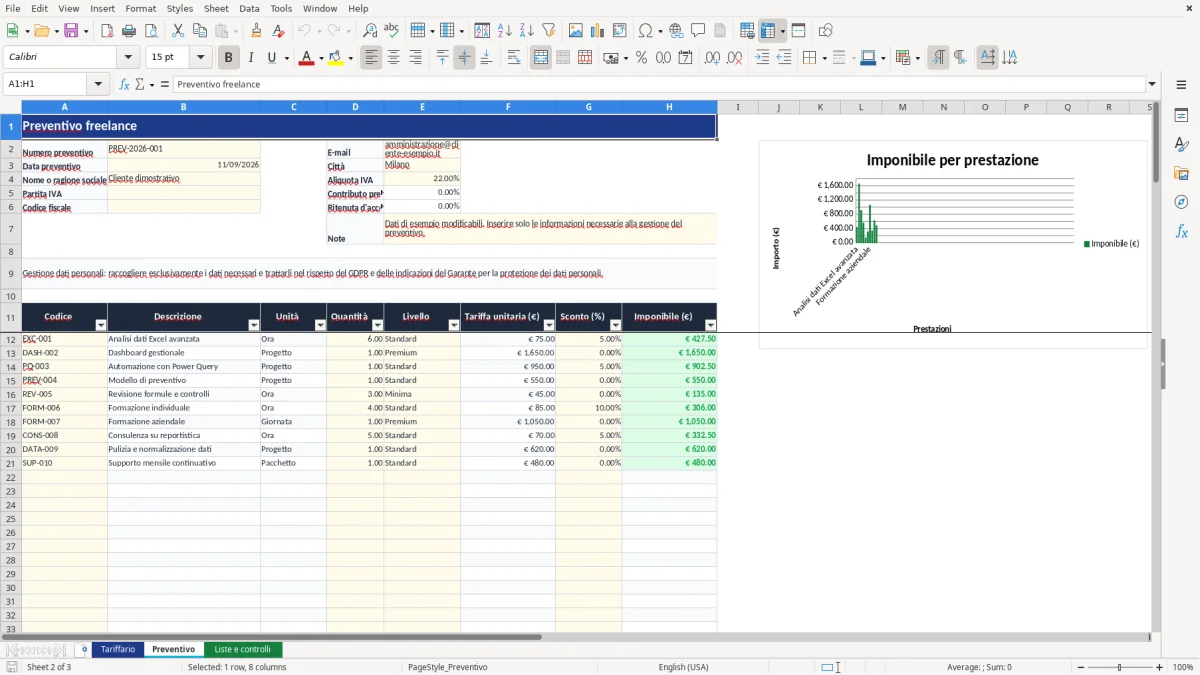This screenshot has width=1200, height=675.
Task: Click the Clear Direct Formatting icon
Action: click(279, 31)
